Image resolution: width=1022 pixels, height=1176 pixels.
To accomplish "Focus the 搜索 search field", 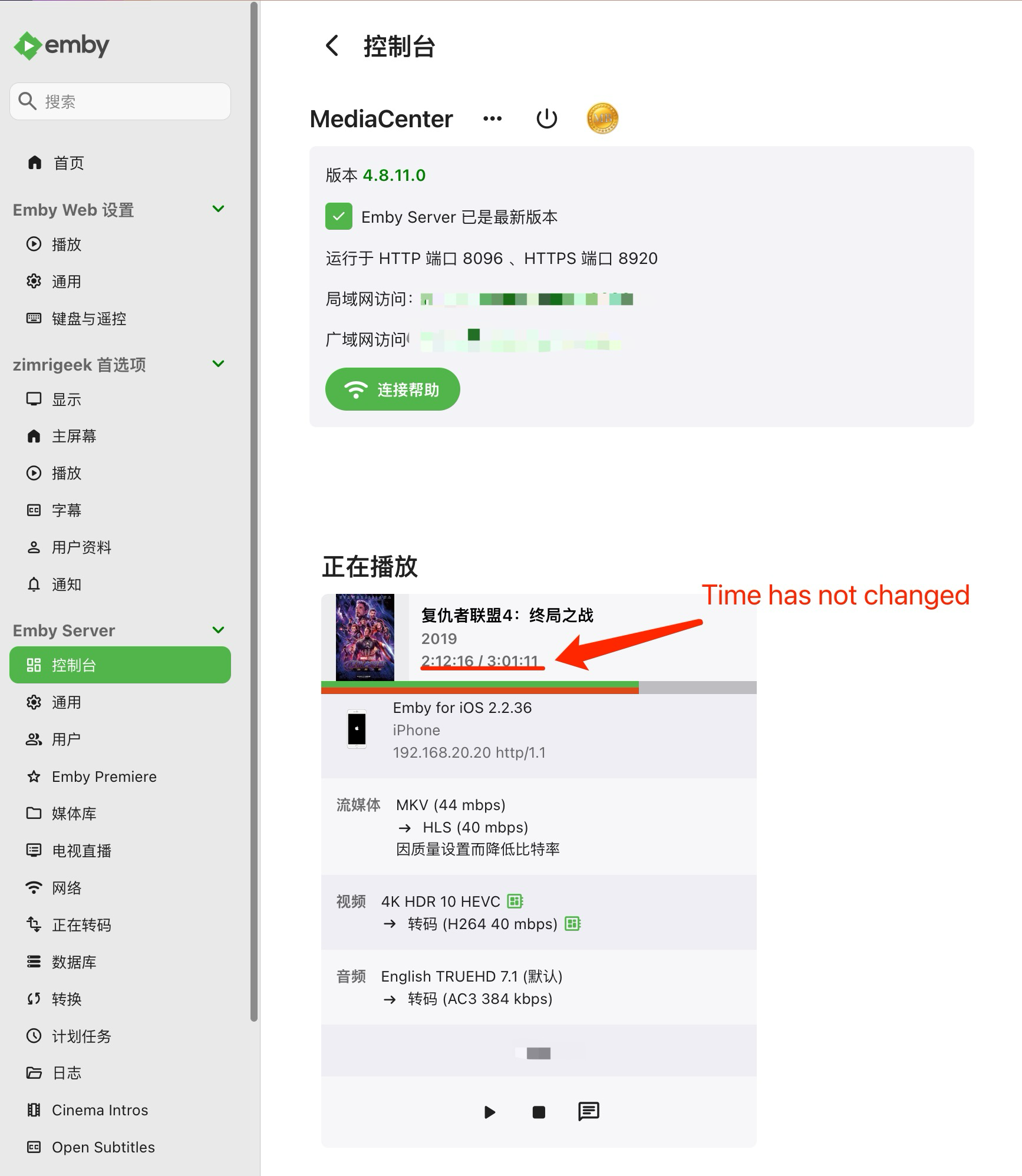I will coord(120,101).
